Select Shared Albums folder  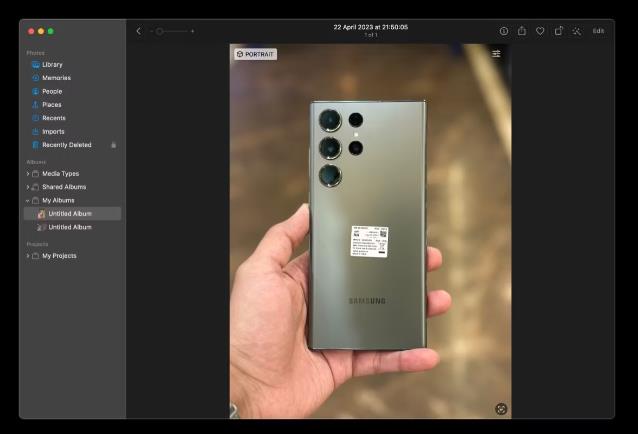pos(64,187)
